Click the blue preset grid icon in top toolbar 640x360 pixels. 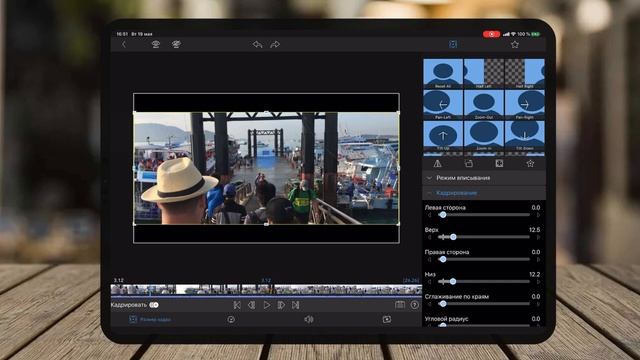[x=453, y=44]
